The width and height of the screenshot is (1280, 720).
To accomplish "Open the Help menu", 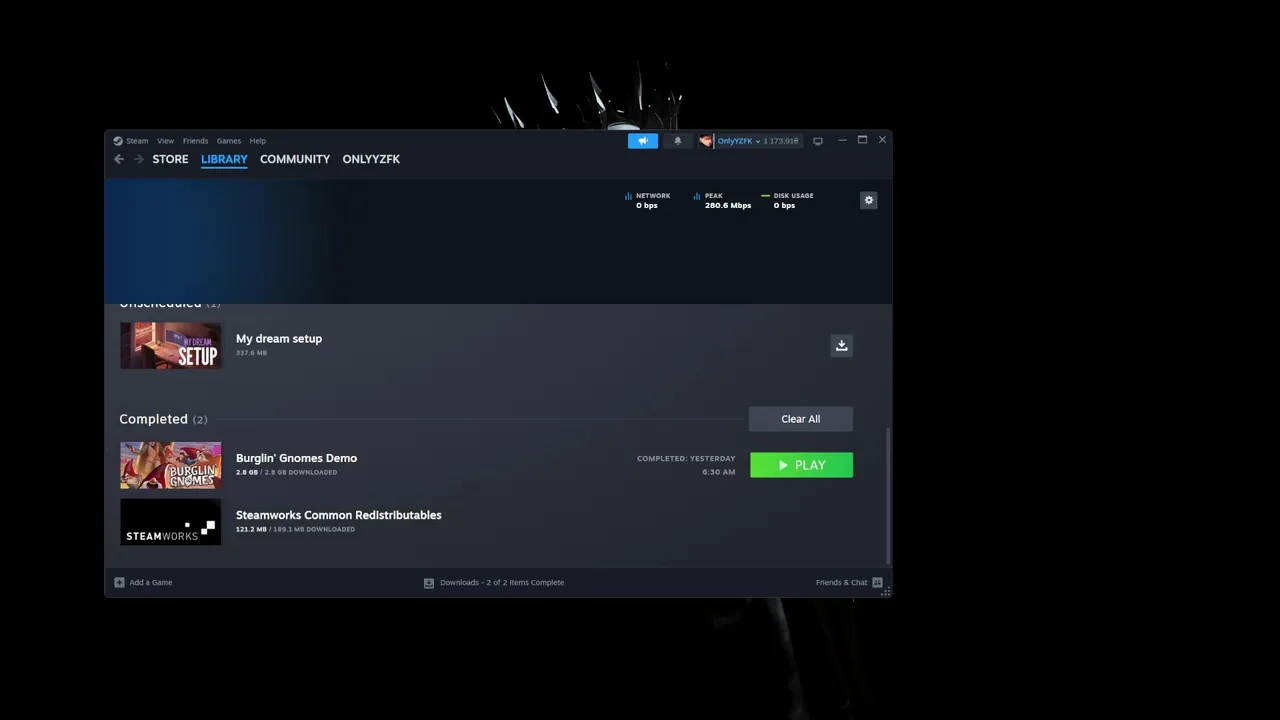I will [257, 141].
